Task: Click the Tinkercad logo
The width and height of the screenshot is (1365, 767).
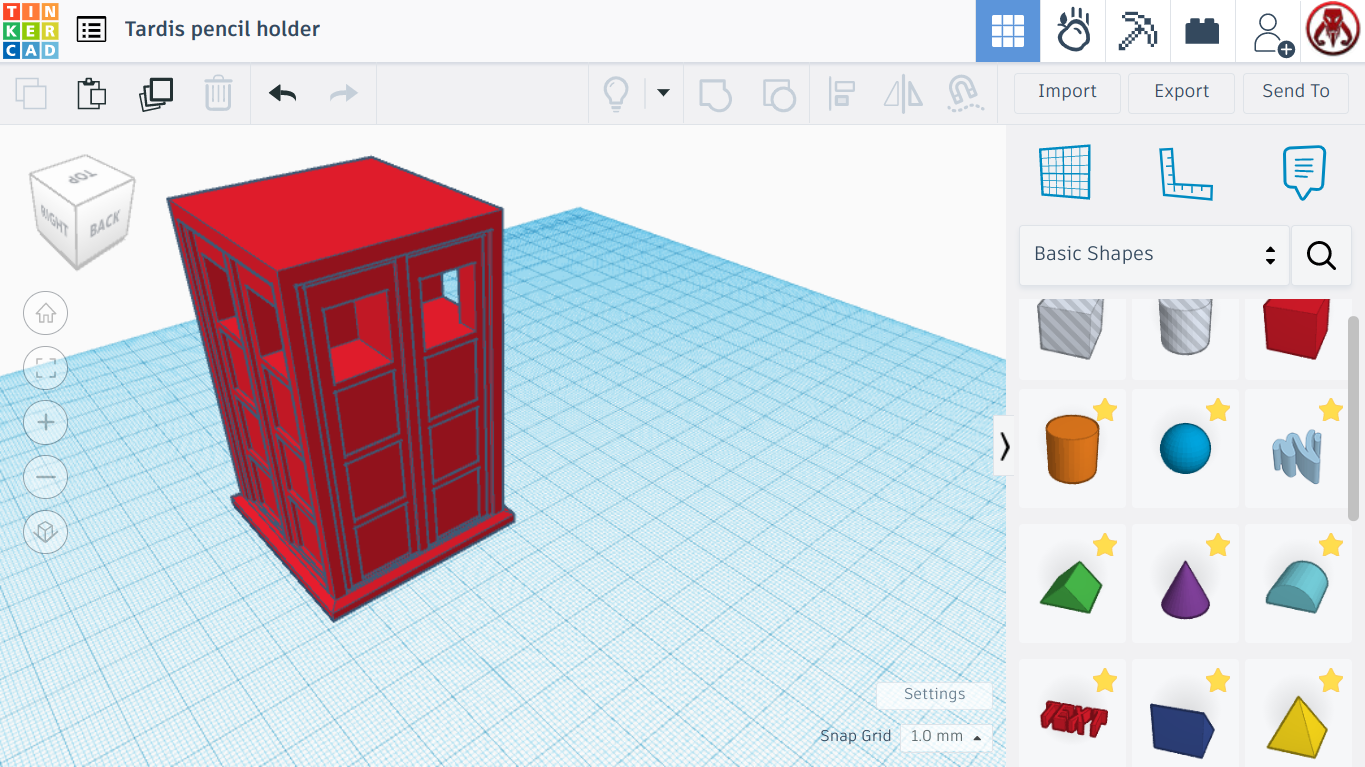Action: (31, 31)
